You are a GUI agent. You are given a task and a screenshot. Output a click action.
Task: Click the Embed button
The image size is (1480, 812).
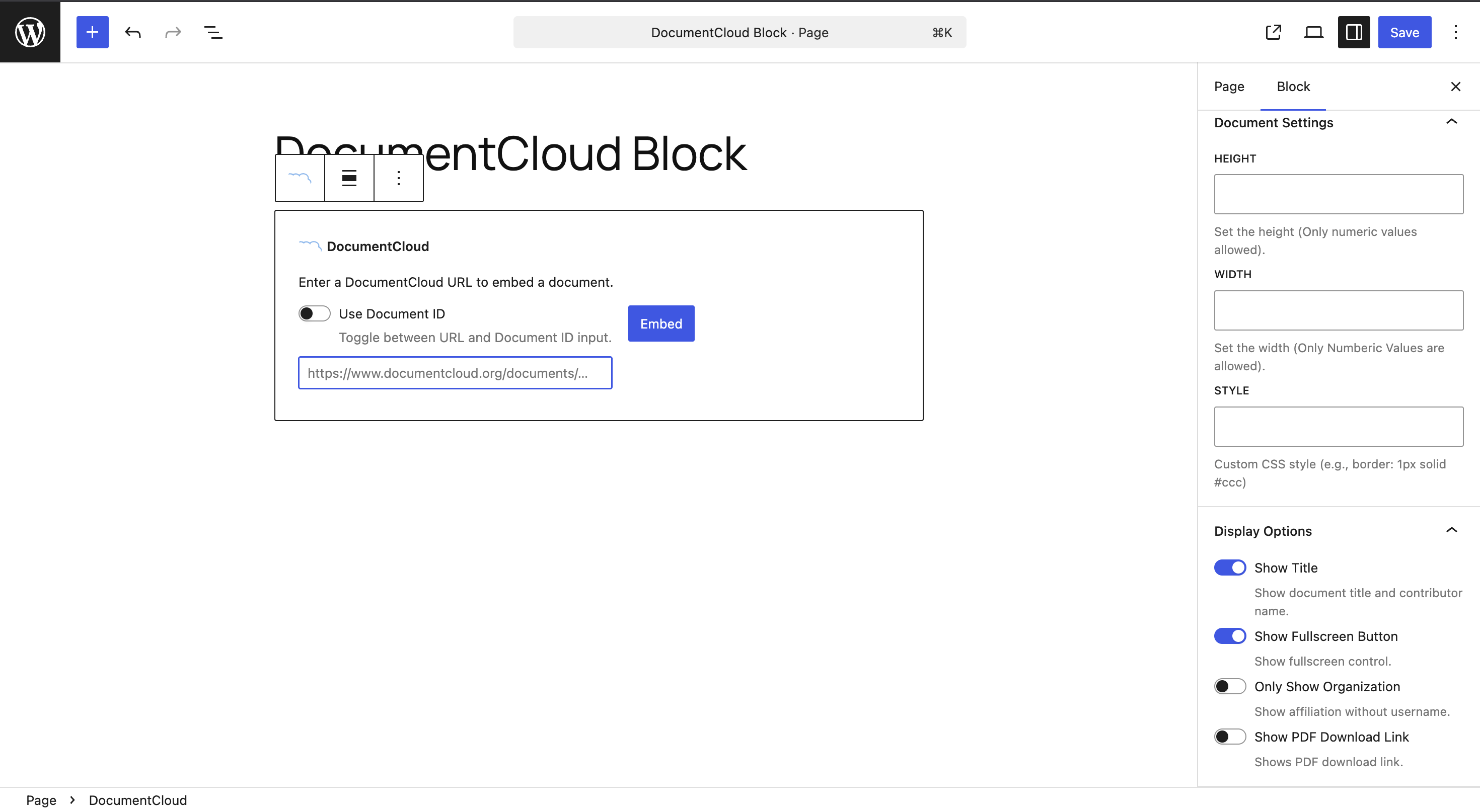661,323
